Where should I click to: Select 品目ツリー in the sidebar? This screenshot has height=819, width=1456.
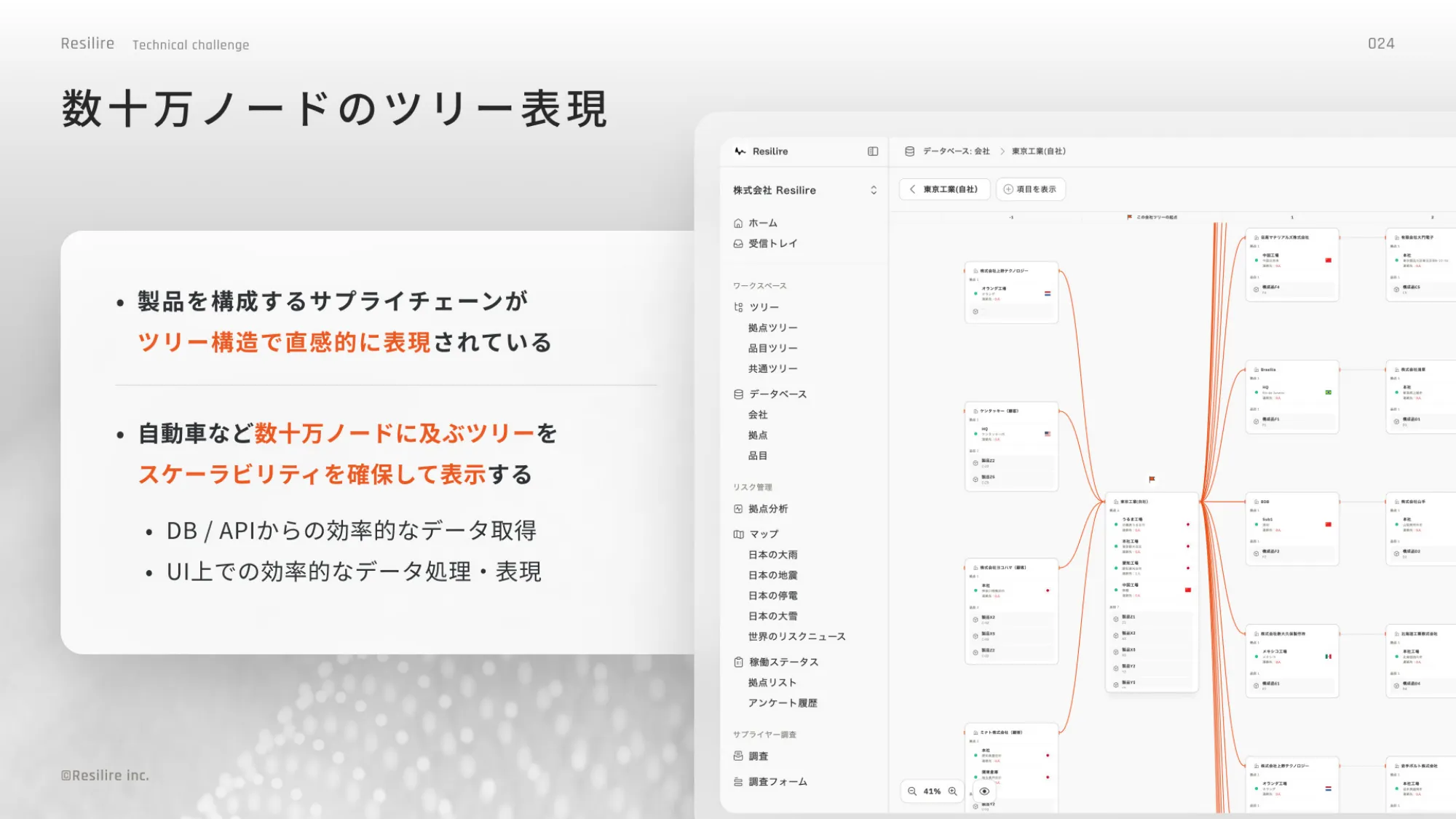pyautogui.click(x=772, y=348)
